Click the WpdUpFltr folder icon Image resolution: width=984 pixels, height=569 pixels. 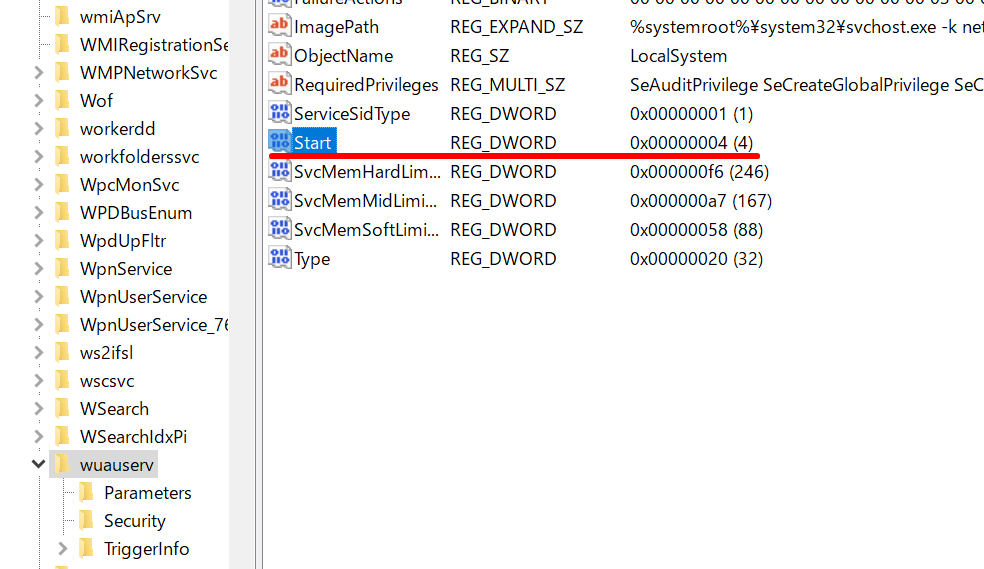pyautogui.click(x=62, y=241)
